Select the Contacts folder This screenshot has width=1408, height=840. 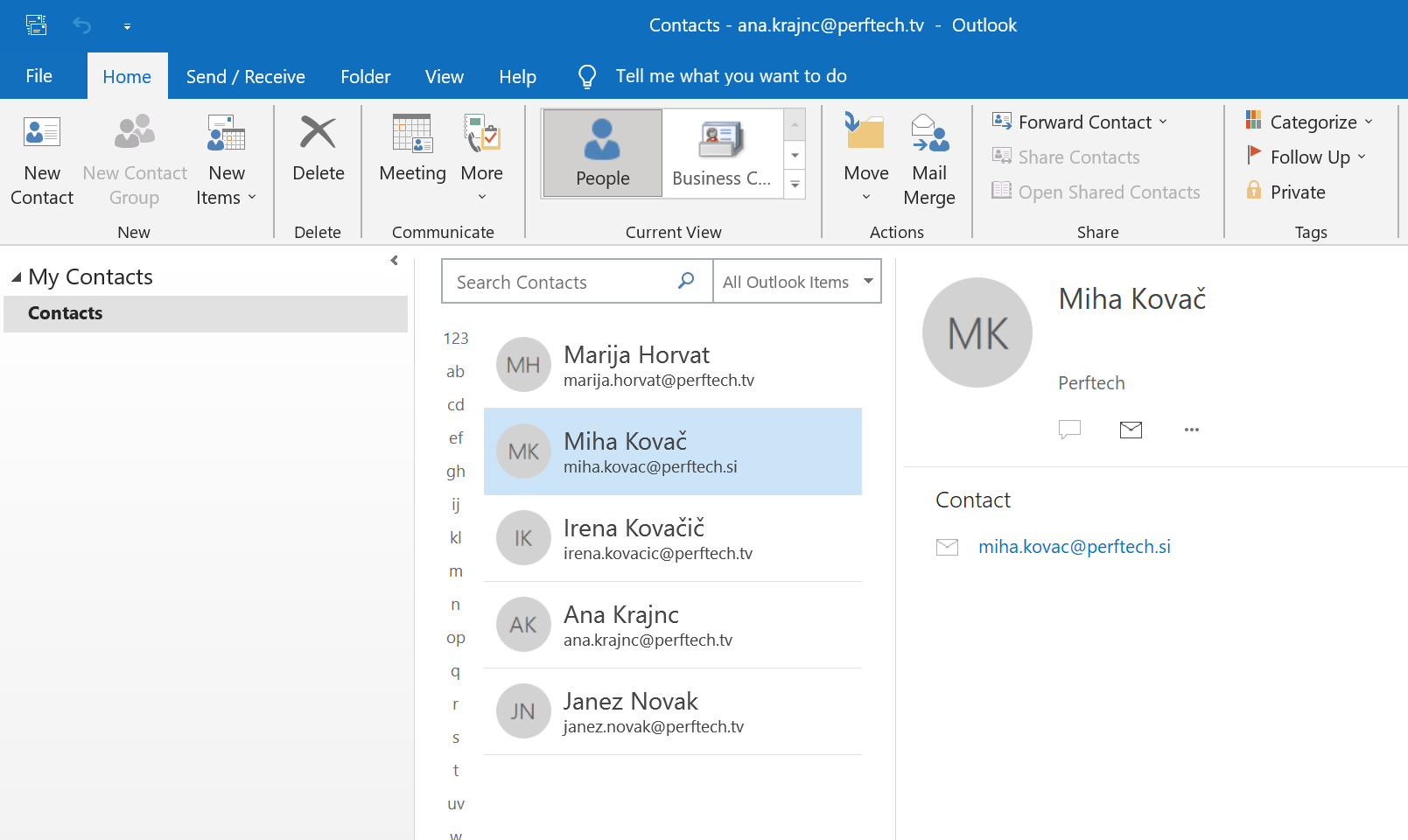(x=206, y=313)
